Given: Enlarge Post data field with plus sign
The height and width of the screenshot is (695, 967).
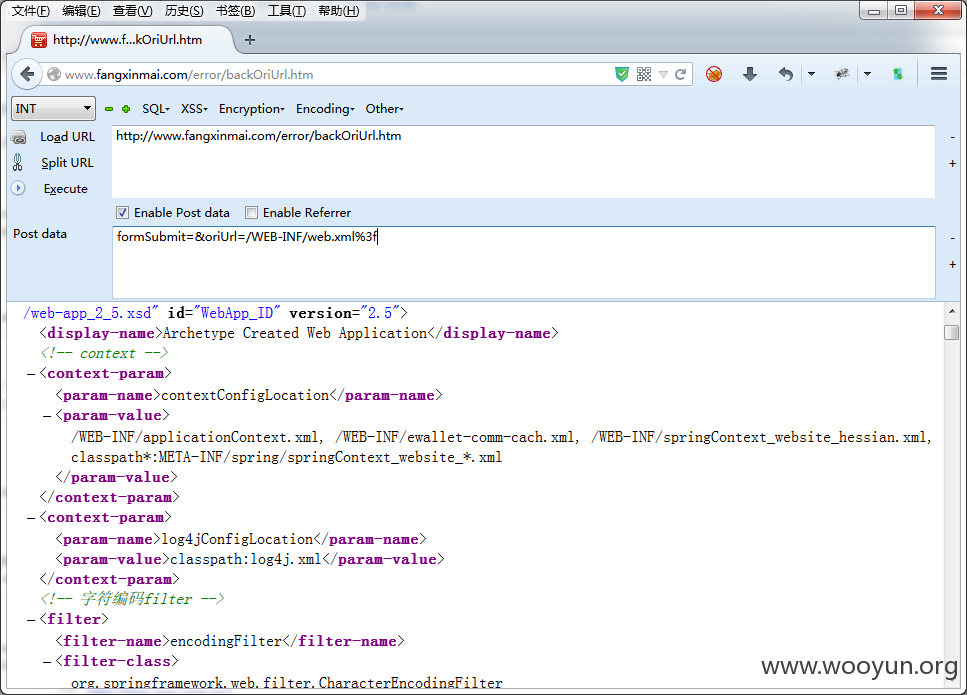Looking at the screenshot, I should (952, 264).
